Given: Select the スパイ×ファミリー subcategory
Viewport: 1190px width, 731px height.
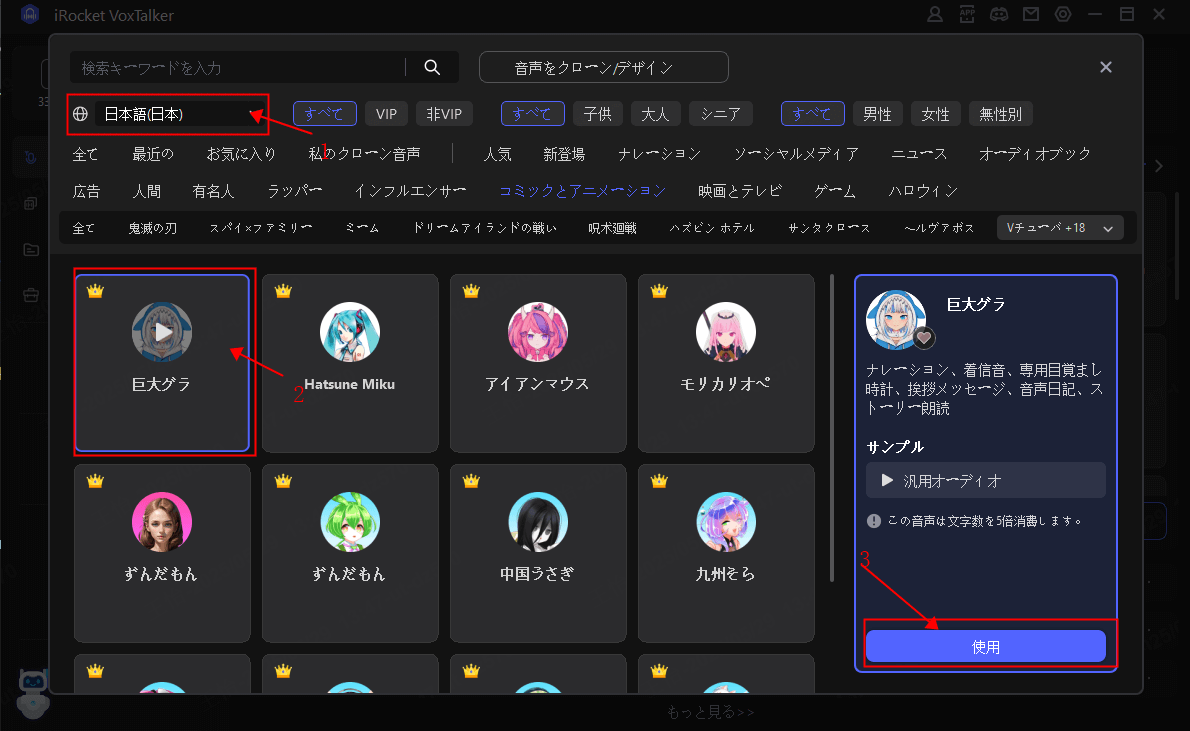Looking at the screenshot, I should (260, 228).
